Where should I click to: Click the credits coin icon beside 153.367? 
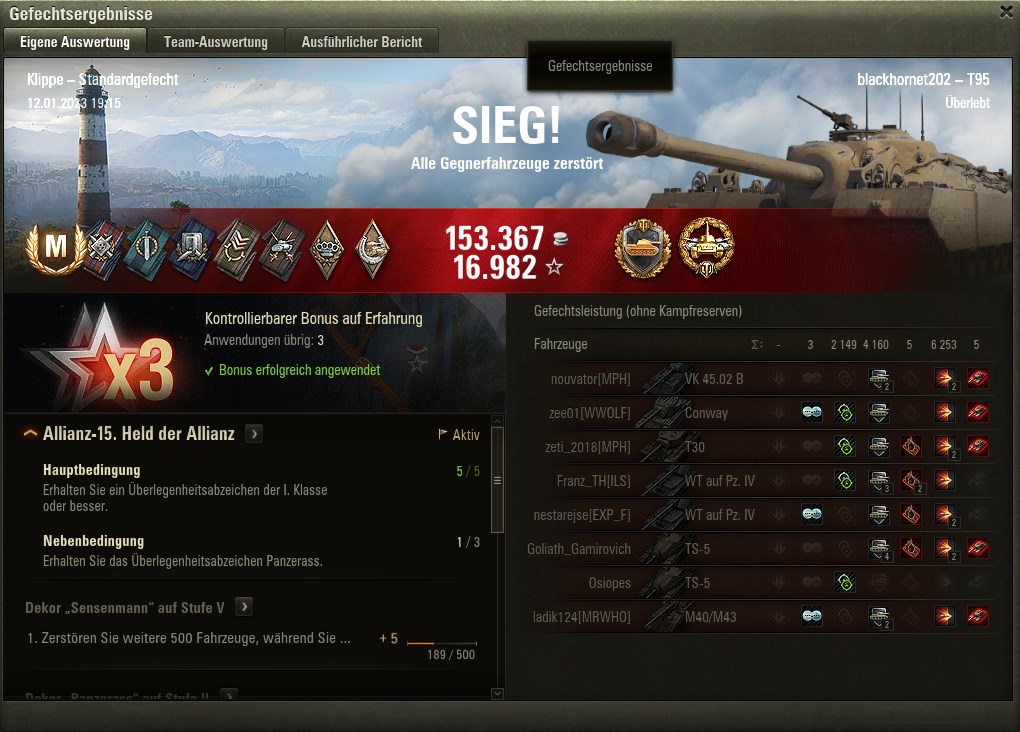[560, 239]
